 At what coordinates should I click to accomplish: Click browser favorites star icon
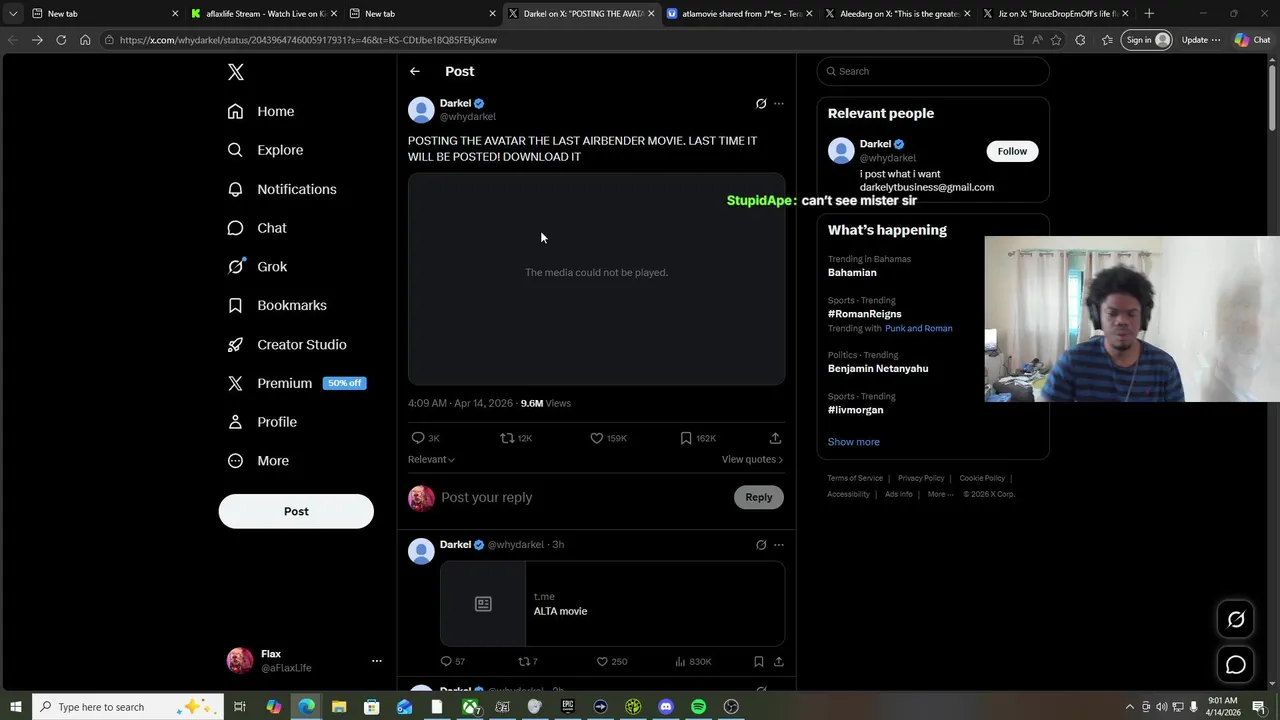coord(1056,40)
